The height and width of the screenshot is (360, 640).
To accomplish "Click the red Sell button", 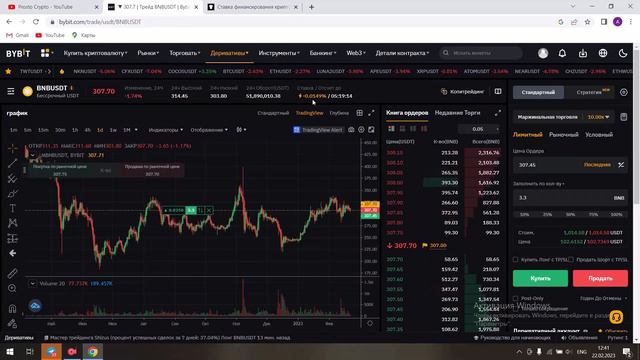I will [600, 278].
